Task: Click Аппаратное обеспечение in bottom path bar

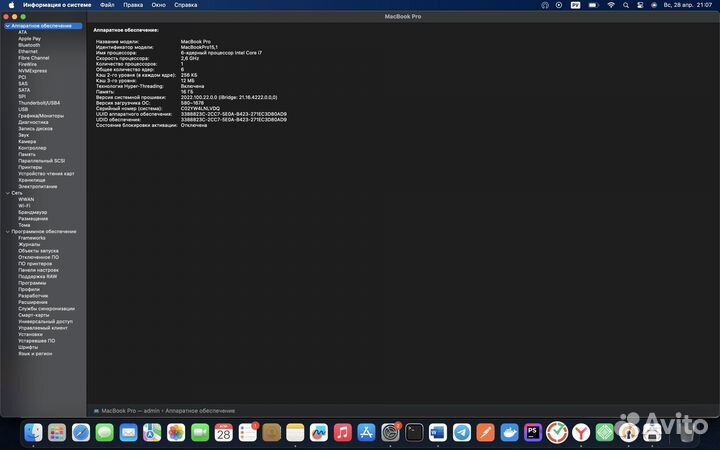Action: tap(200, 411)
